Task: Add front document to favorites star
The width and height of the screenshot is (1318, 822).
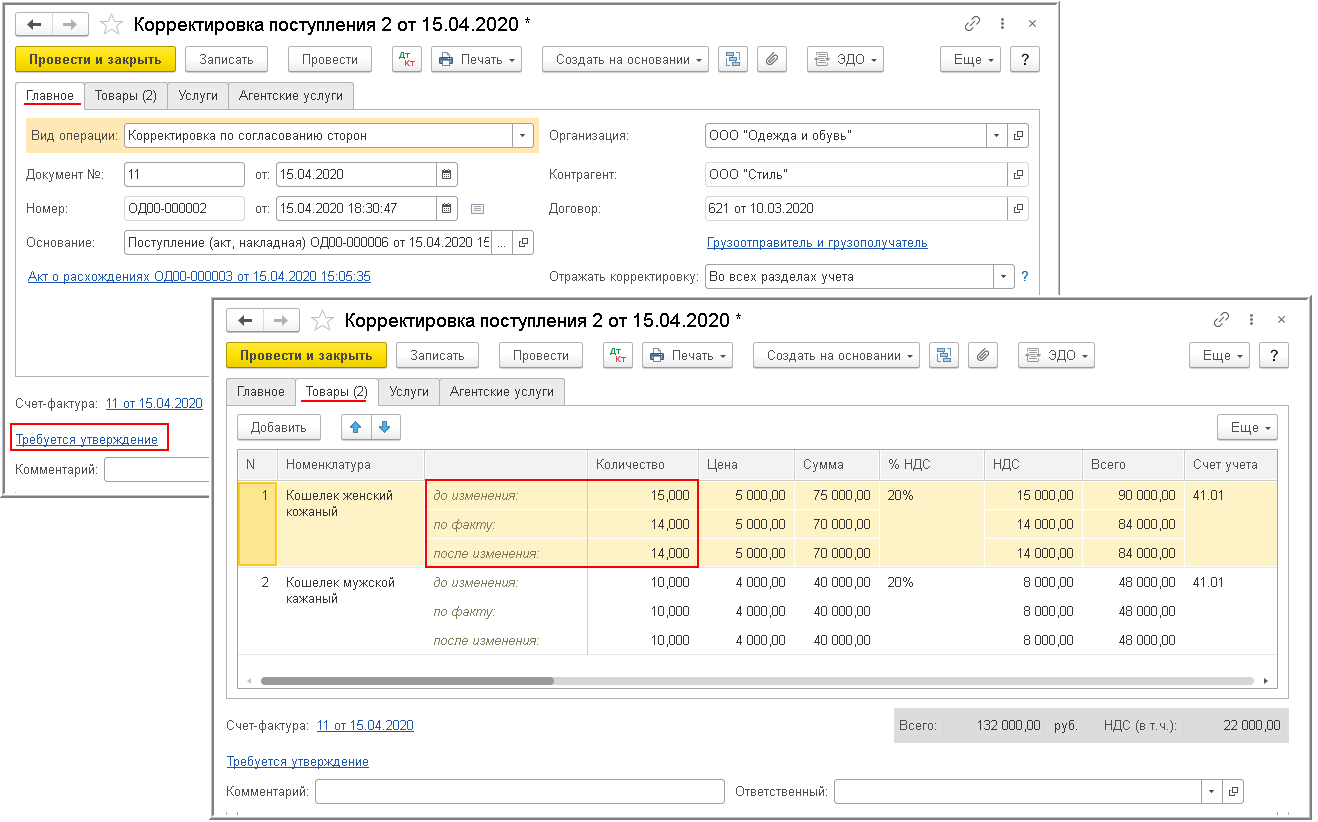Action: point(322,320)
